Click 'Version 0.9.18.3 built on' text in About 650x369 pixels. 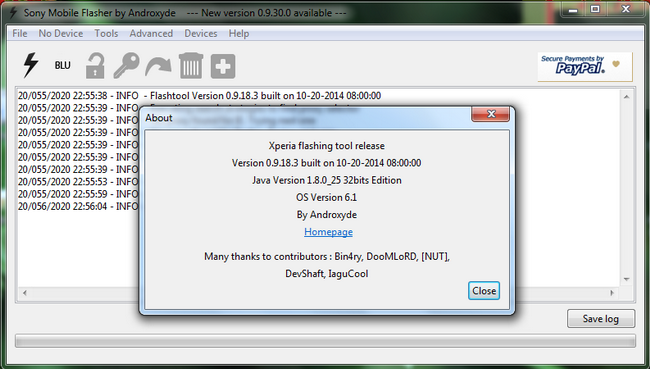(x=327, y=163)
